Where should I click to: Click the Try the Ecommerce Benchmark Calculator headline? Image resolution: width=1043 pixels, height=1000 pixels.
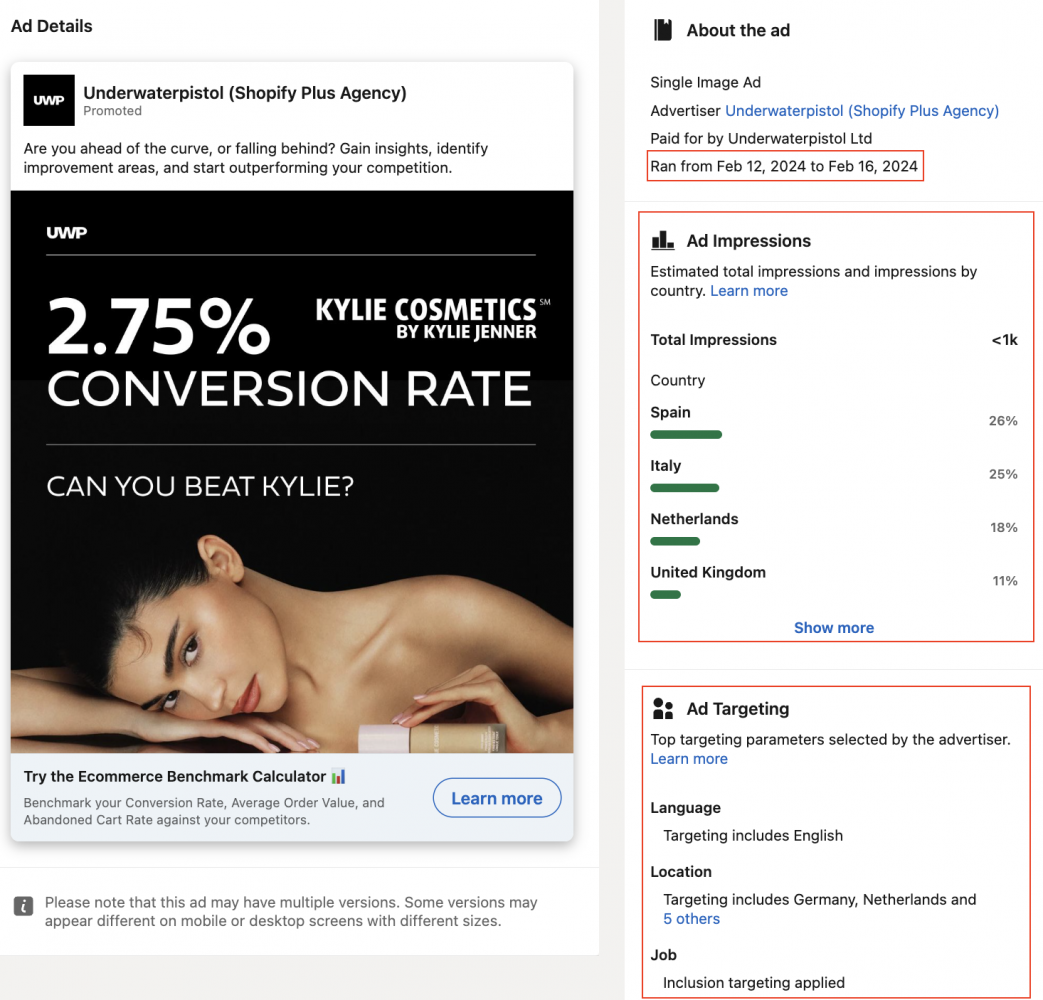[175, 776]
